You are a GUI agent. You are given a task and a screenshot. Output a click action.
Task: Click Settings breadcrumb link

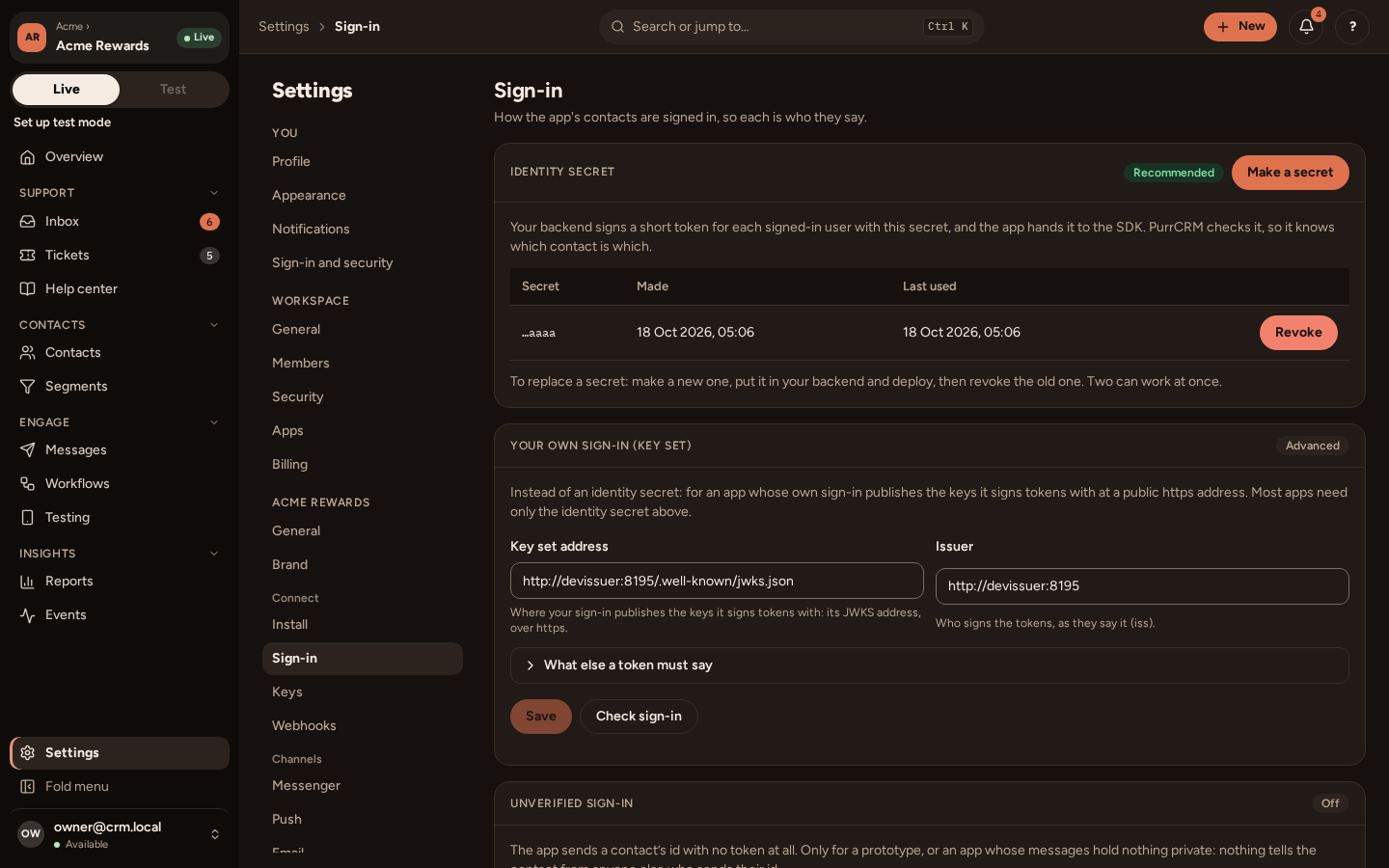pyautogui.click(x=284, y=27)
